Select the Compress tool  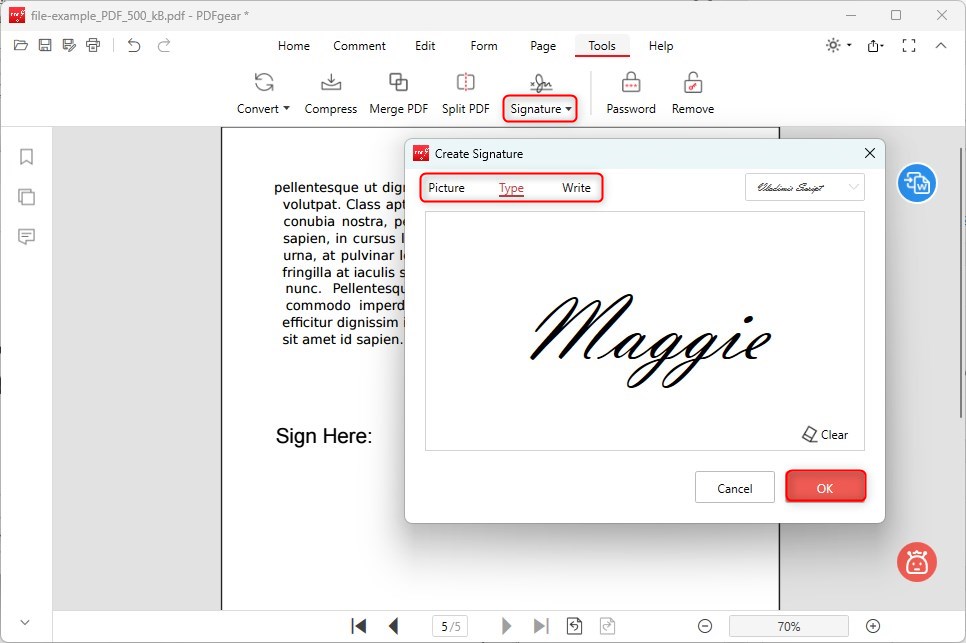(330, 92)
